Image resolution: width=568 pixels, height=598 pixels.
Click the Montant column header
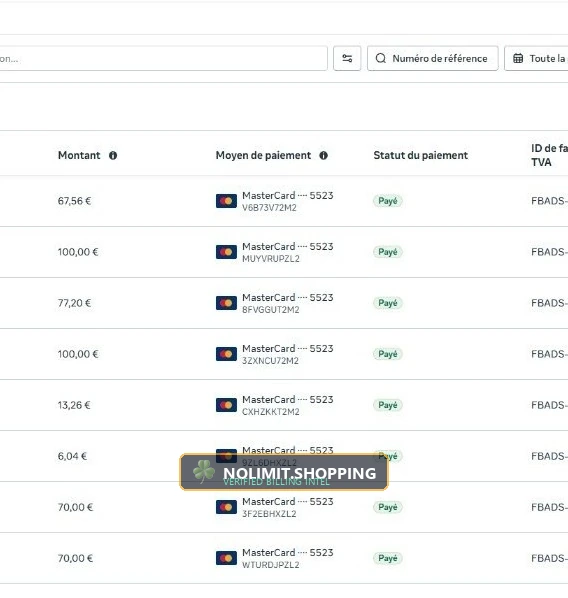79,155
